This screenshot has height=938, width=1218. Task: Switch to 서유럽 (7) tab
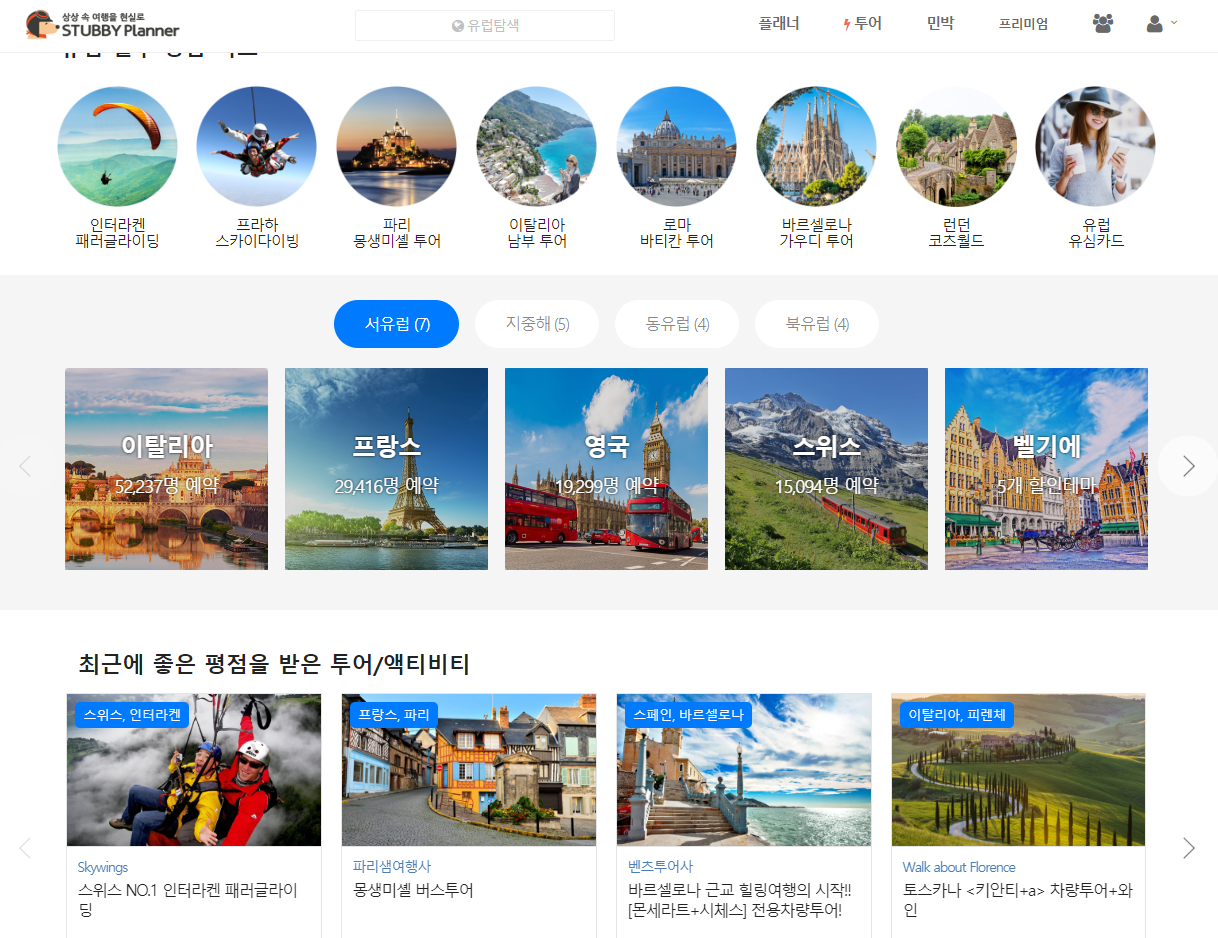(397, 324)
